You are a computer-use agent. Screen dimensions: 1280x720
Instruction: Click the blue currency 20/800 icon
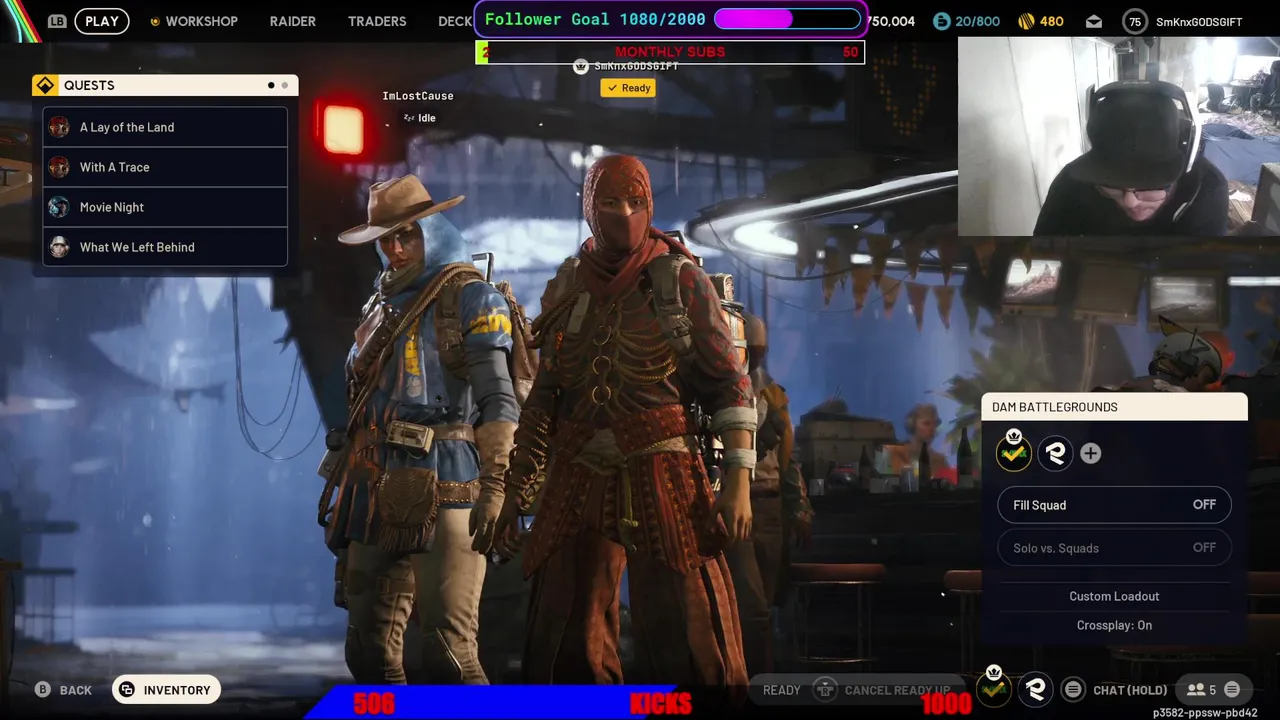[x=941, y=21]
